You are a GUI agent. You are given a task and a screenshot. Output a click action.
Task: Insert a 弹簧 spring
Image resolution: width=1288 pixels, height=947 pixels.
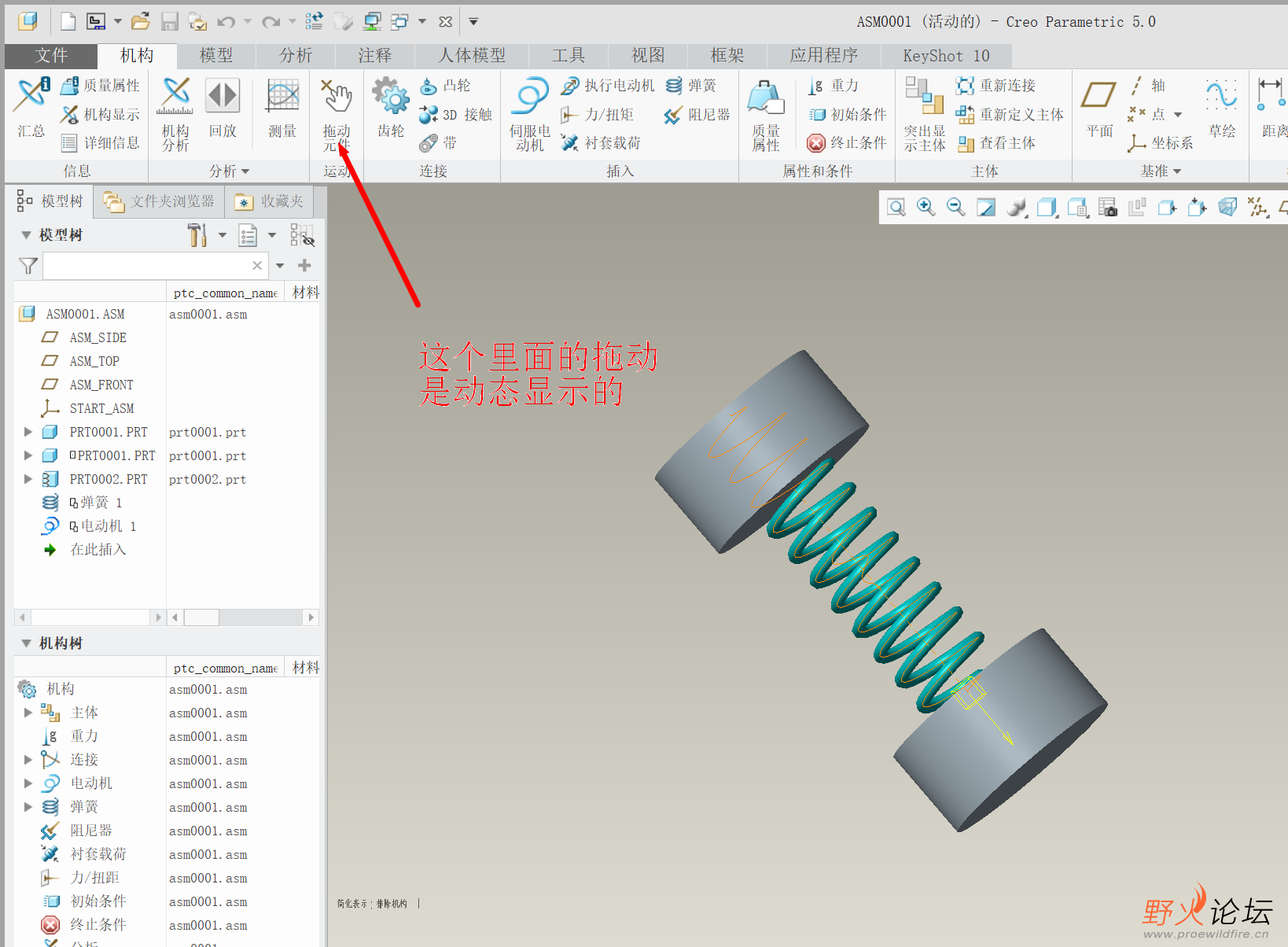coord(690,85)
